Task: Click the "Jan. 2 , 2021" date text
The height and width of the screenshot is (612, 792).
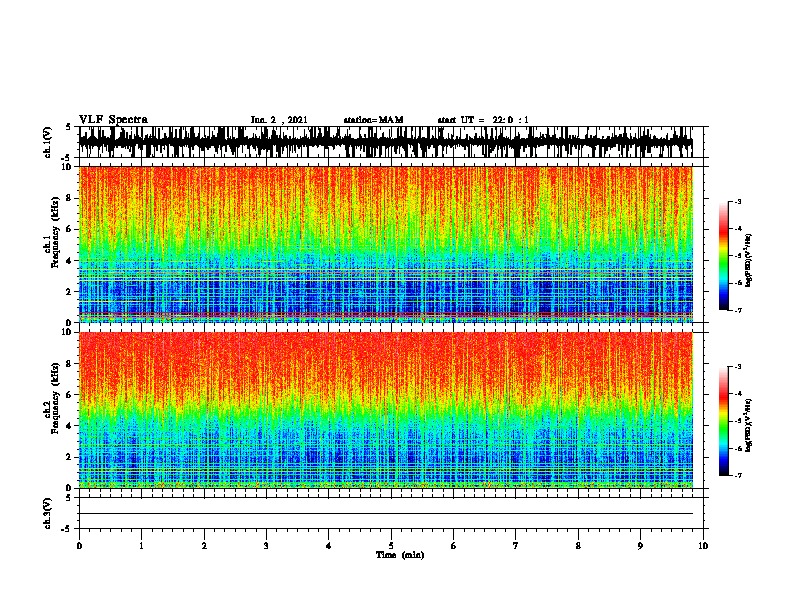Action: coord(279,120)
